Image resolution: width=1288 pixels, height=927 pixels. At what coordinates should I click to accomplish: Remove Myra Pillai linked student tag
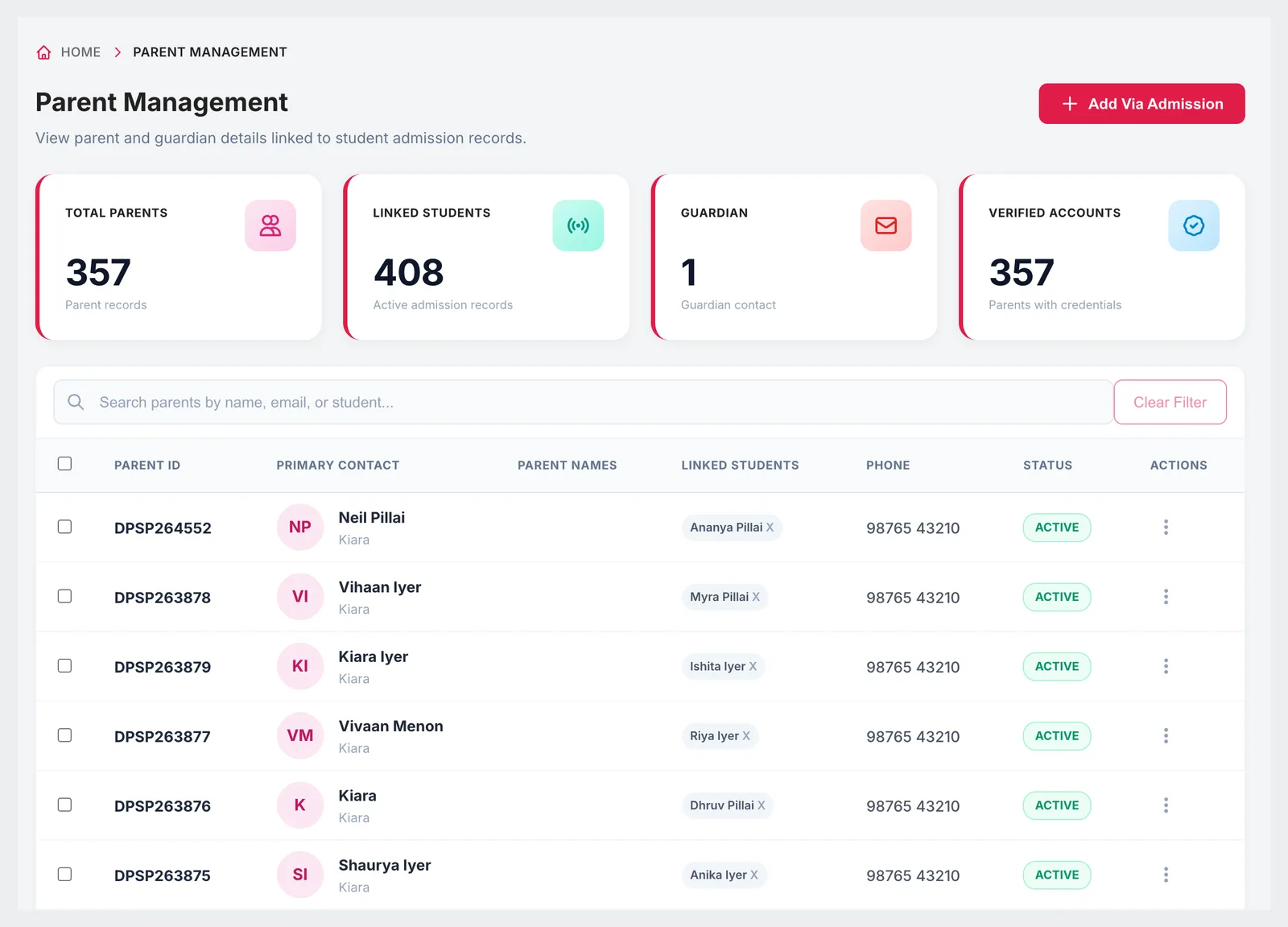tap(756, 597)
